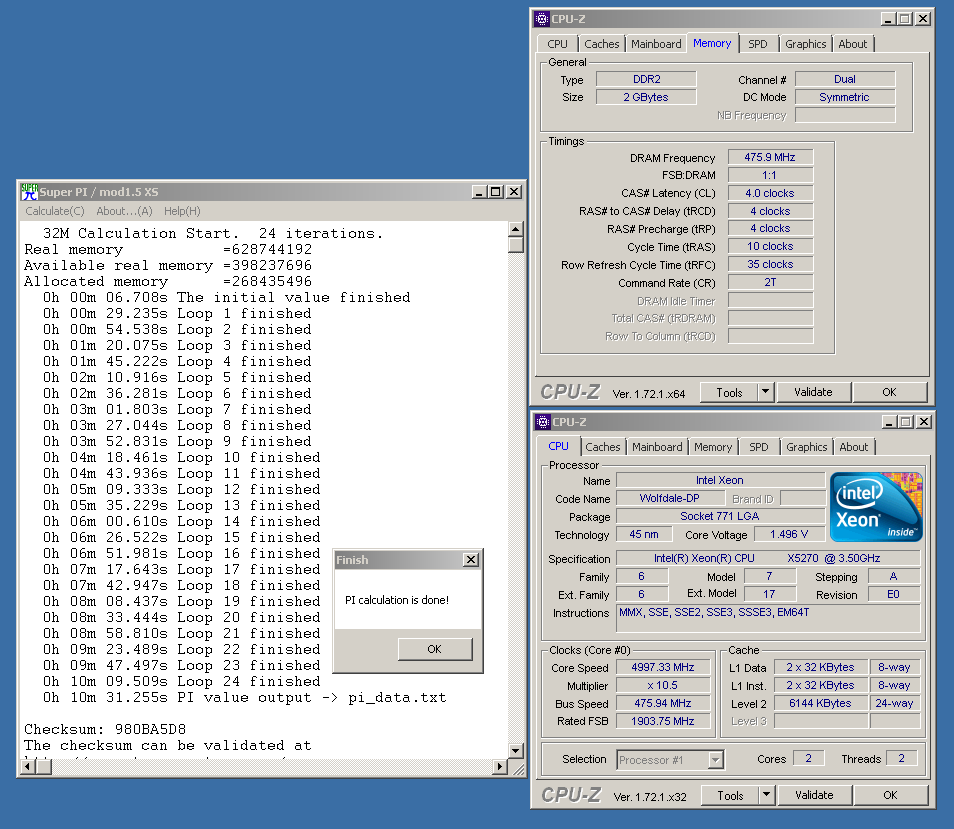The height and width of the screenshot is (829, 954).
Task: Click the Intel Xeon inside logo
Action: point(876,507)
